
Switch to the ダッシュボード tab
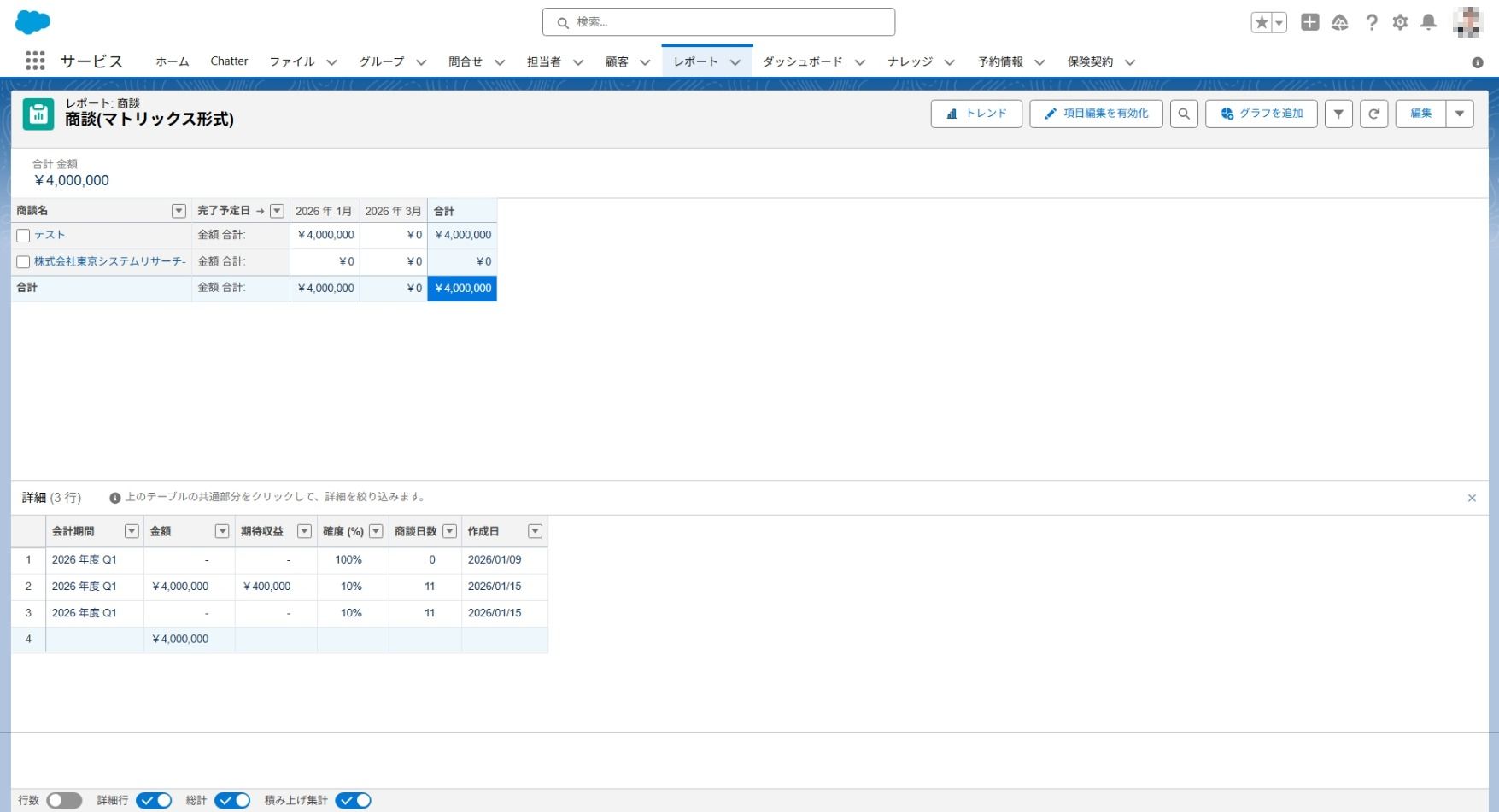point(802,61)
